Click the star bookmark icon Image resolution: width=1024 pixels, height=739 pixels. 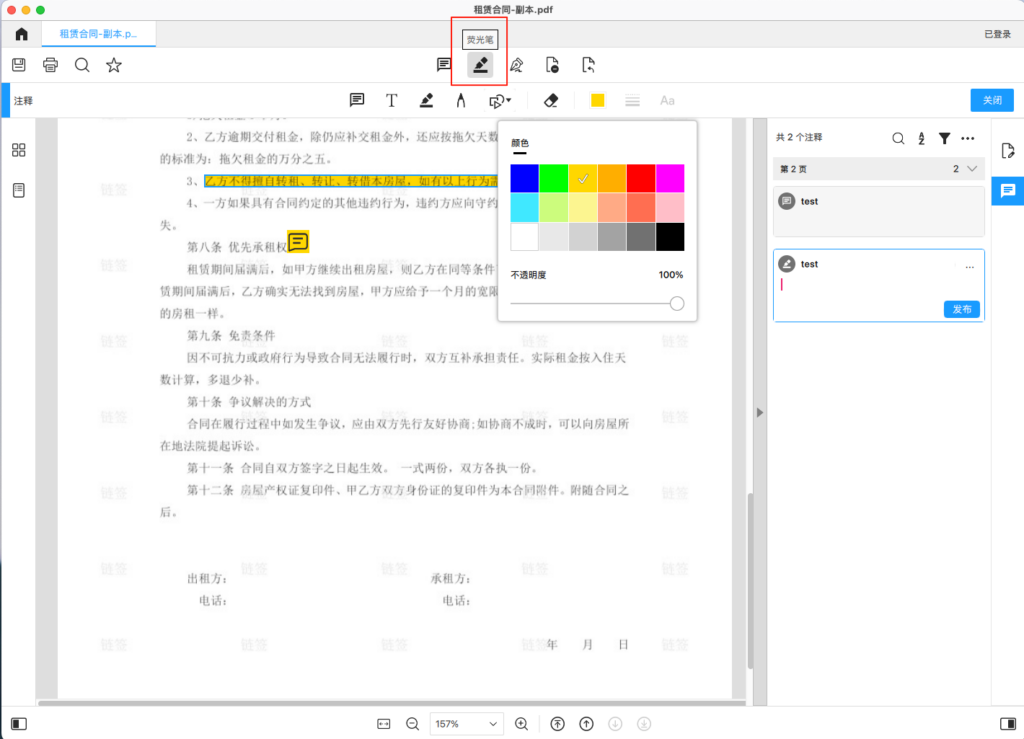click(114, 65)
